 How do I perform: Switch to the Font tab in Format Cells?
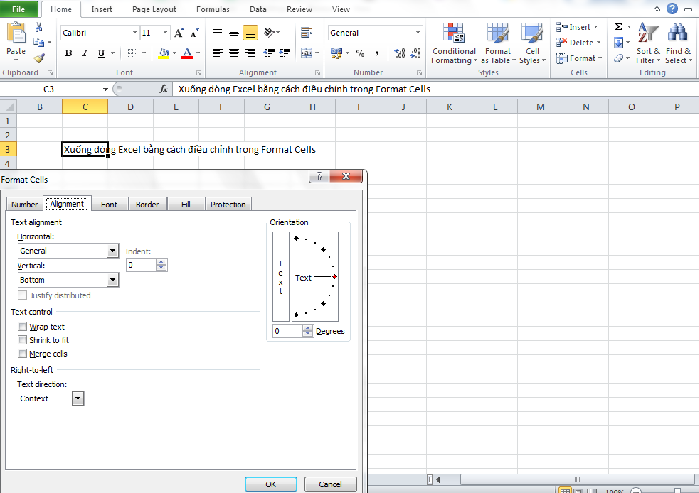(109, 204)
